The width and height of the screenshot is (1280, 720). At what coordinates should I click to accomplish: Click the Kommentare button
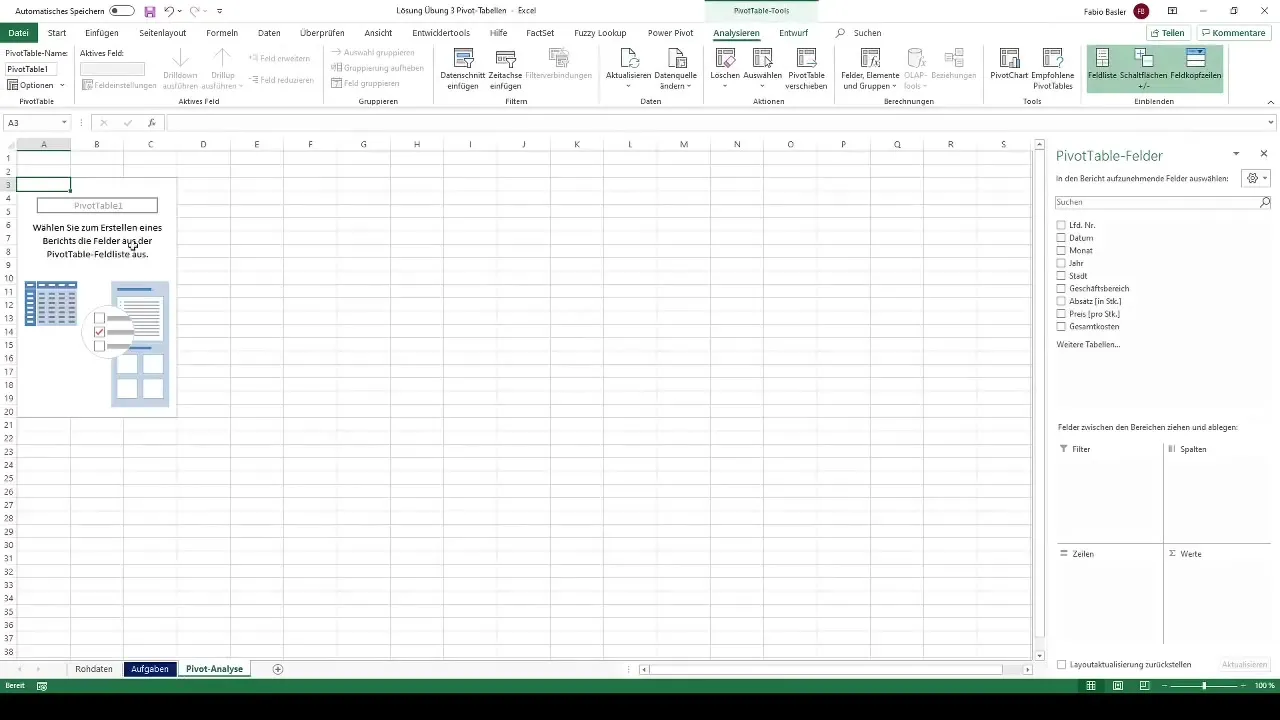1233,33
